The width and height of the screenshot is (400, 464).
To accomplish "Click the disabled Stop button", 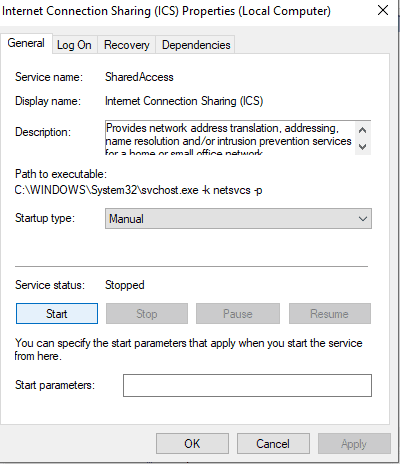I will click(x=147, y=313).
